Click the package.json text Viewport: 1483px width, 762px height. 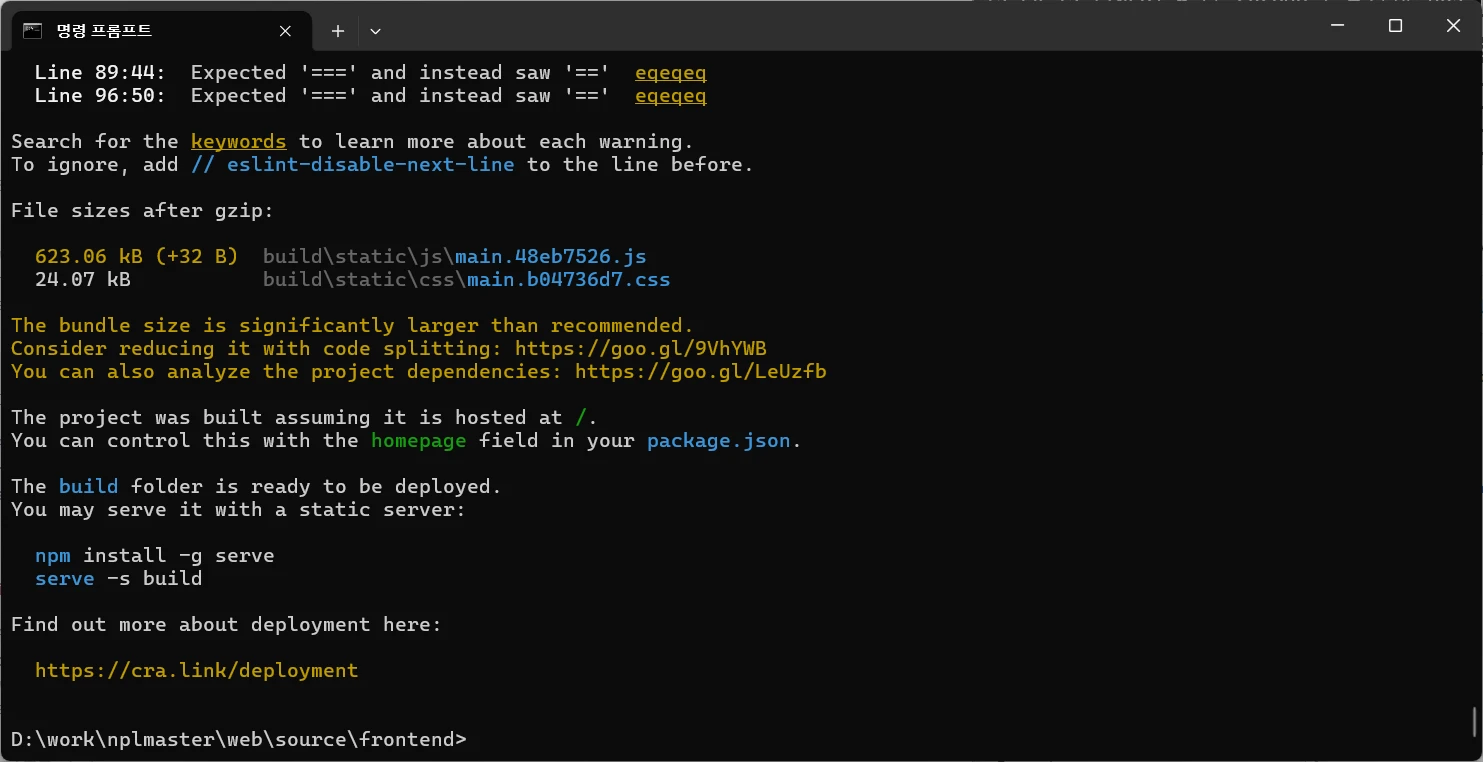click(x=718, y=441)
